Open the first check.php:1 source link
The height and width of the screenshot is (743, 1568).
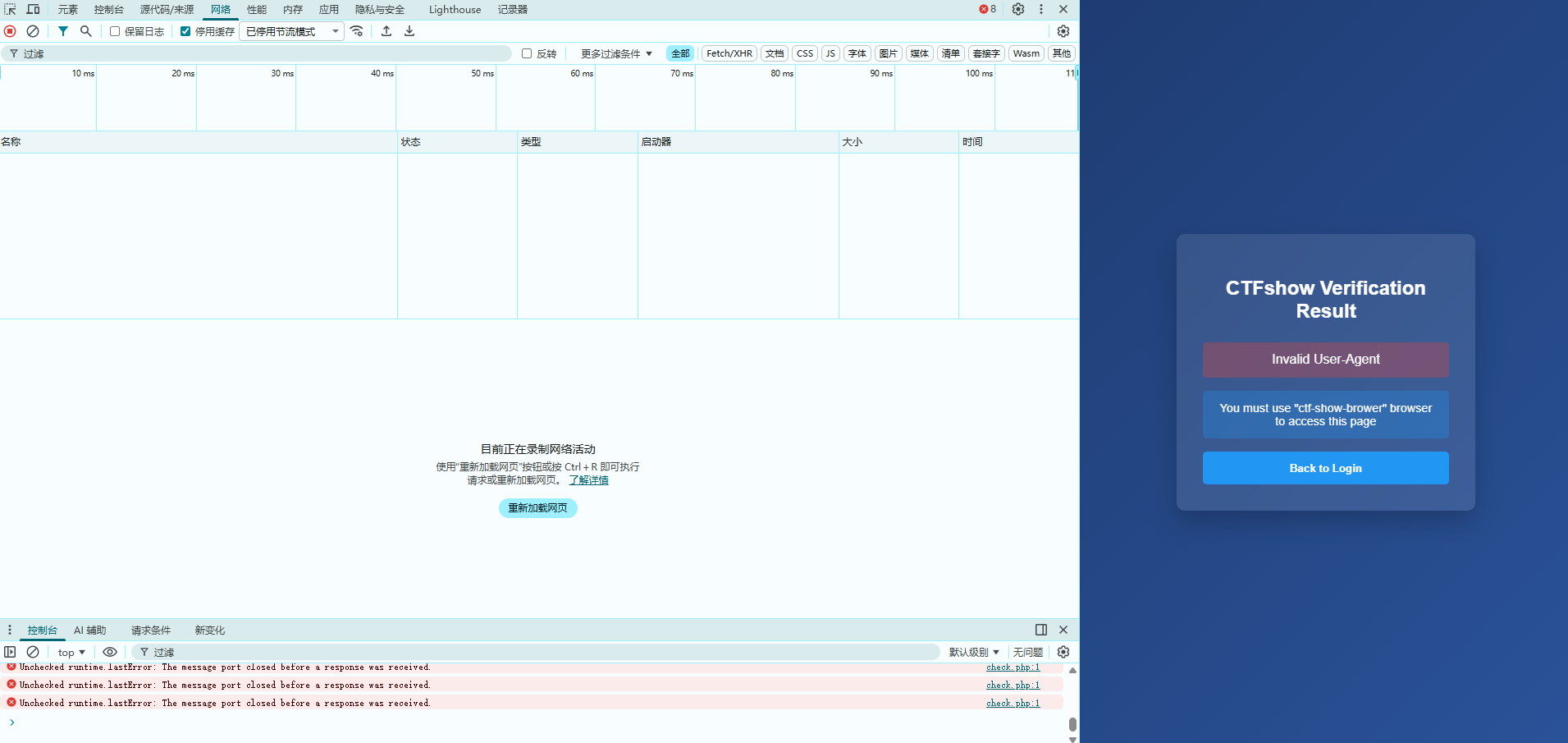click(1013, 667)
